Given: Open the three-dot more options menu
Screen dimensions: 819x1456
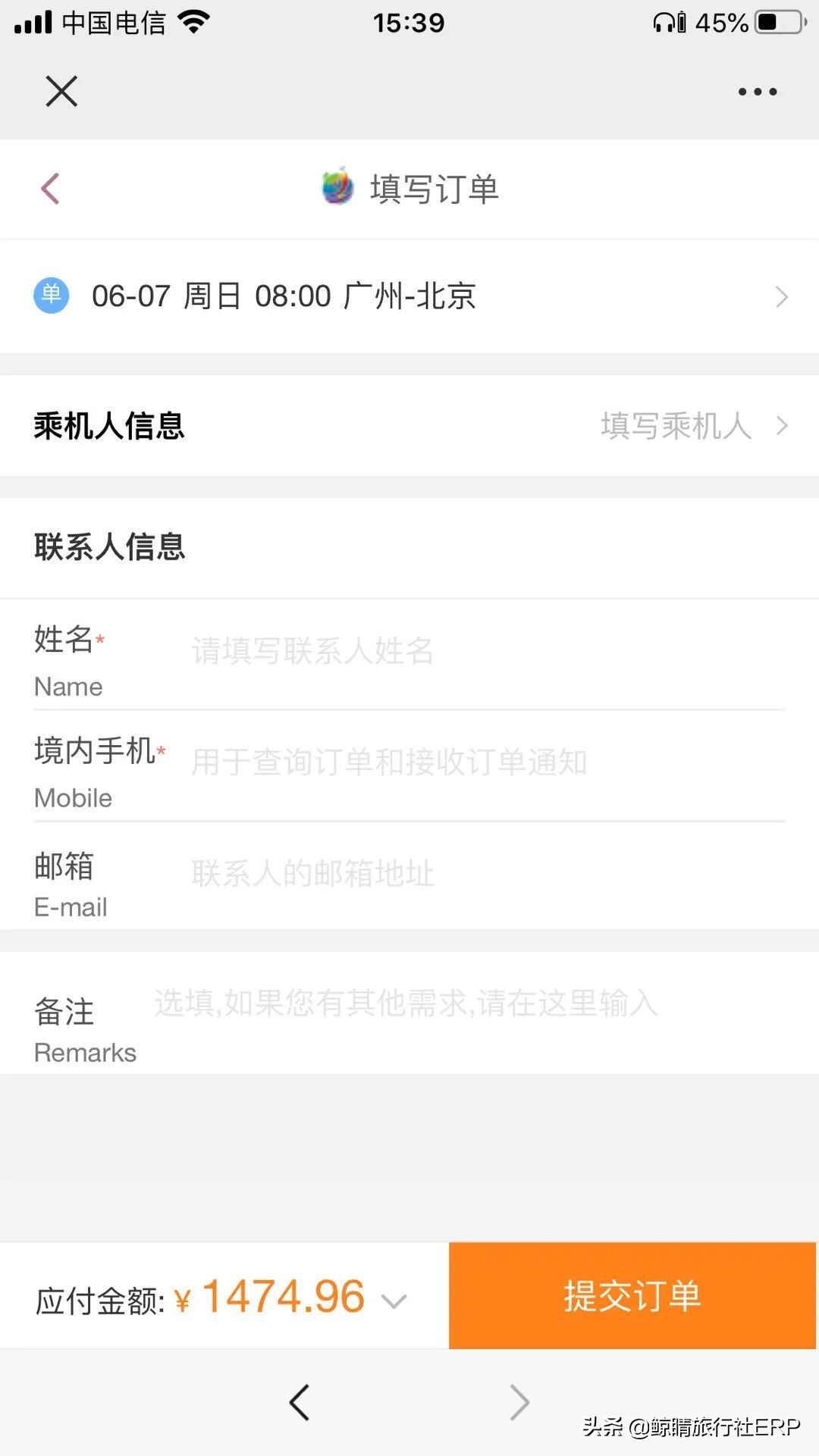Looking at the screenshot, I should pos(757,92).
